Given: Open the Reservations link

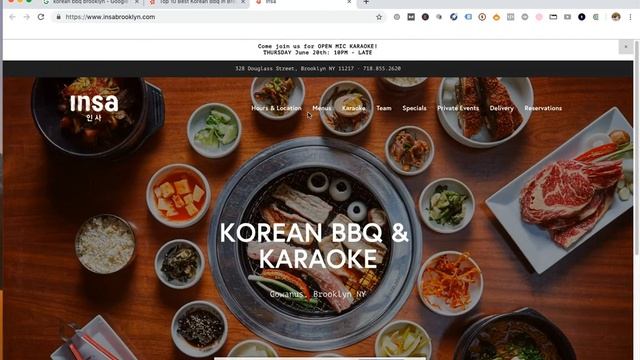Looking at the screenshot, I should click(543, 108).
